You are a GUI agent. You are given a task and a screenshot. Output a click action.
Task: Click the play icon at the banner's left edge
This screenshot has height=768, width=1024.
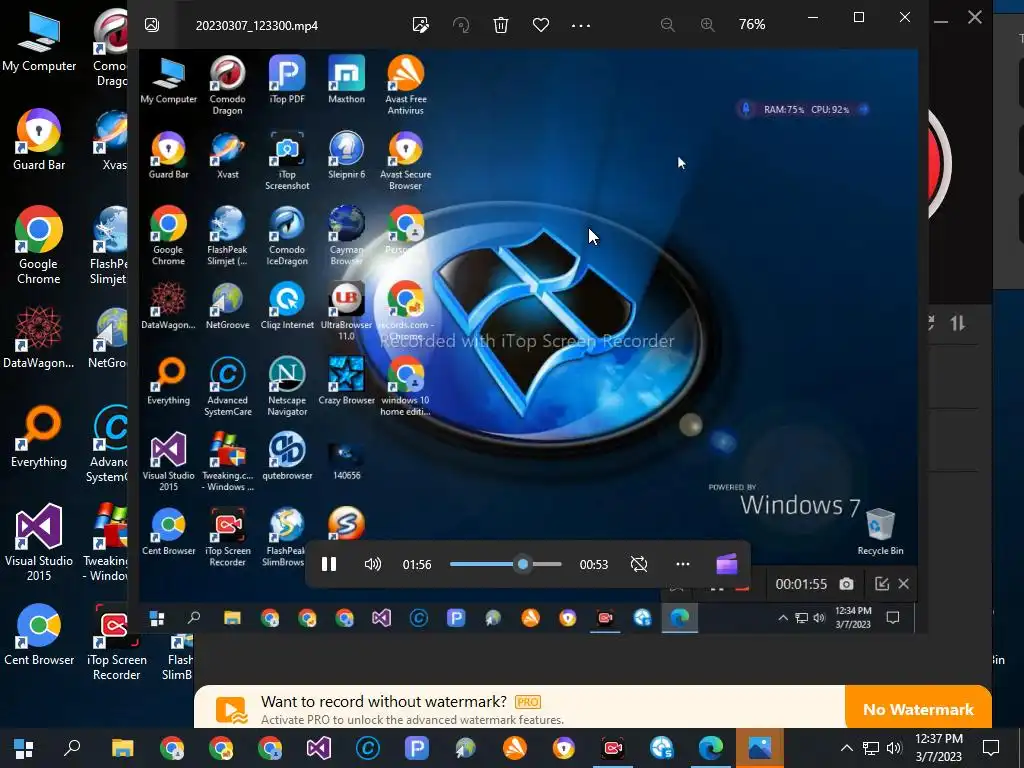coord(231,710)
